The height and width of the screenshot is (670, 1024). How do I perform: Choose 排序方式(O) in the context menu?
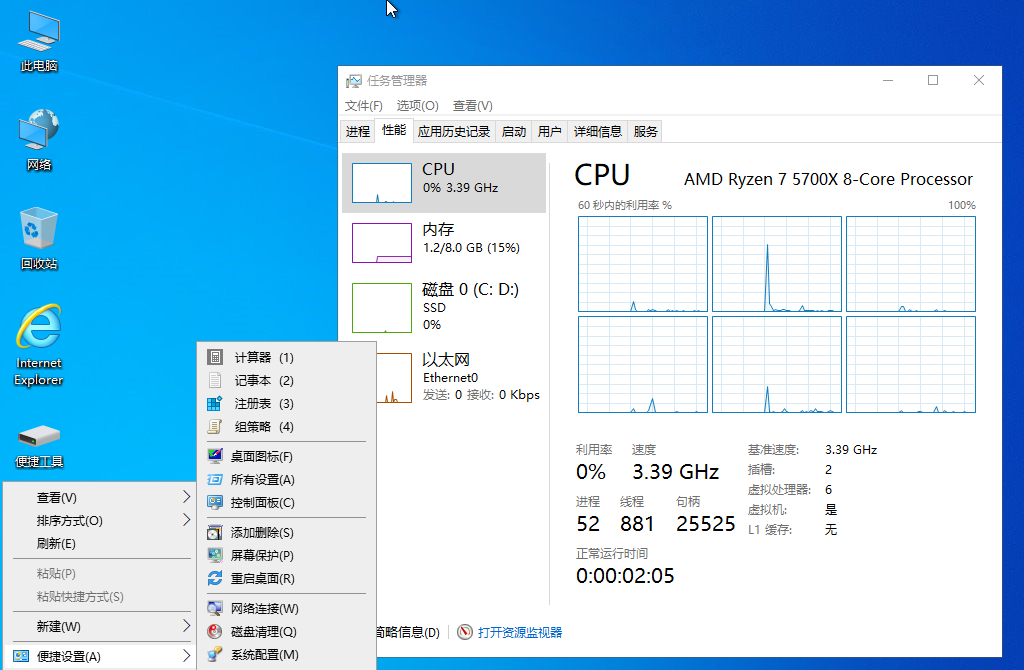(98, 520)
